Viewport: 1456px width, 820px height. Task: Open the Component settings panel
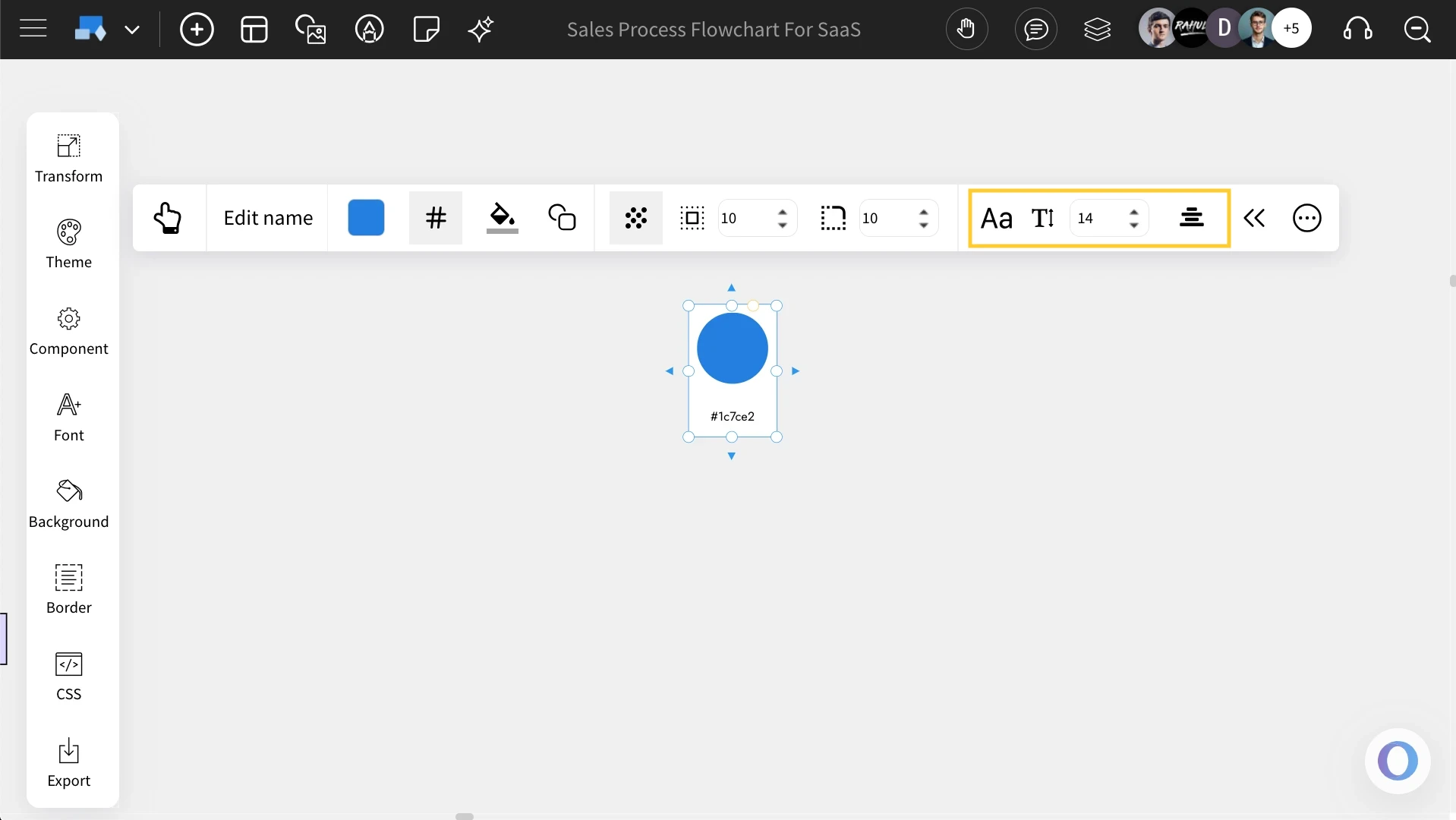[69, 330]
